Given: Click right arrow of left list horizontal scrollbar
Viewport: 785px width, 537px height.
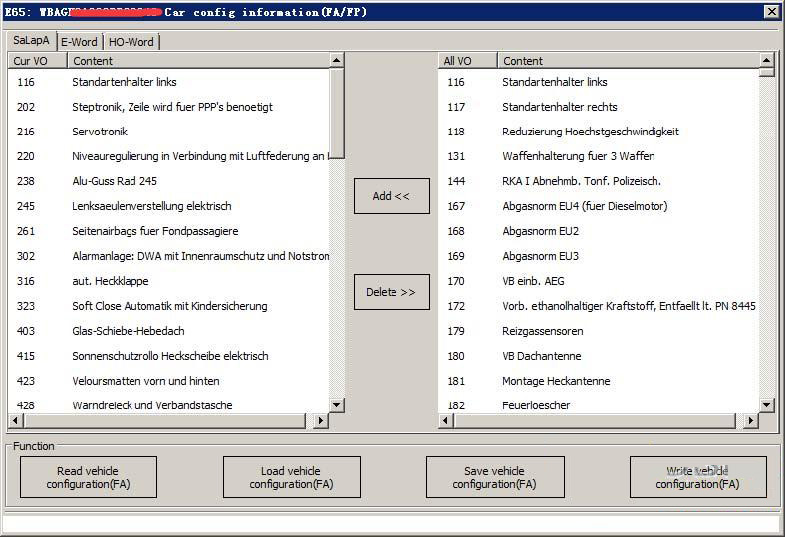Looking at the screenshot, I should pos(321,421).
